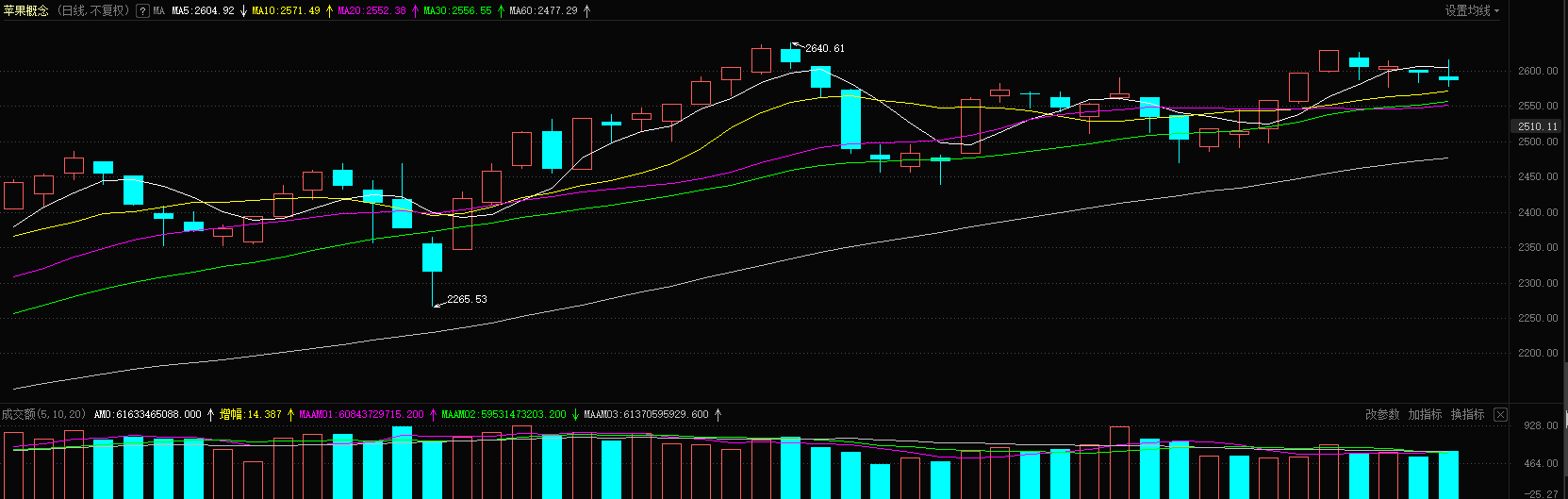
Task: Click the green MAAMO2 volume average label
Action: (503, 415)
